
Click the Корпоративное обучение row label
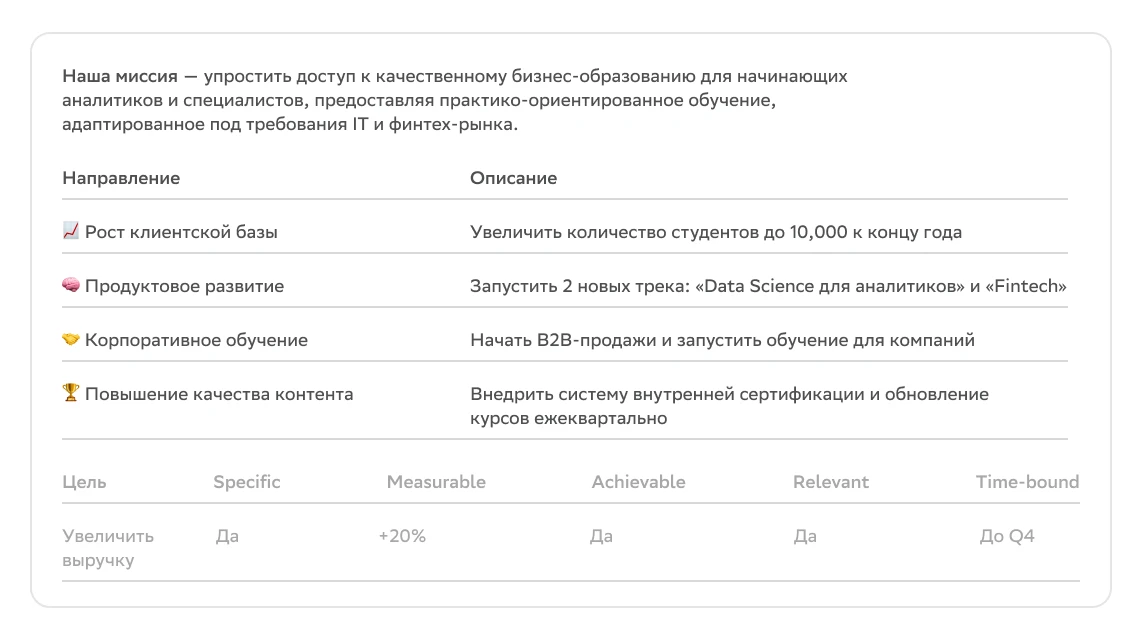pos(196,340)
